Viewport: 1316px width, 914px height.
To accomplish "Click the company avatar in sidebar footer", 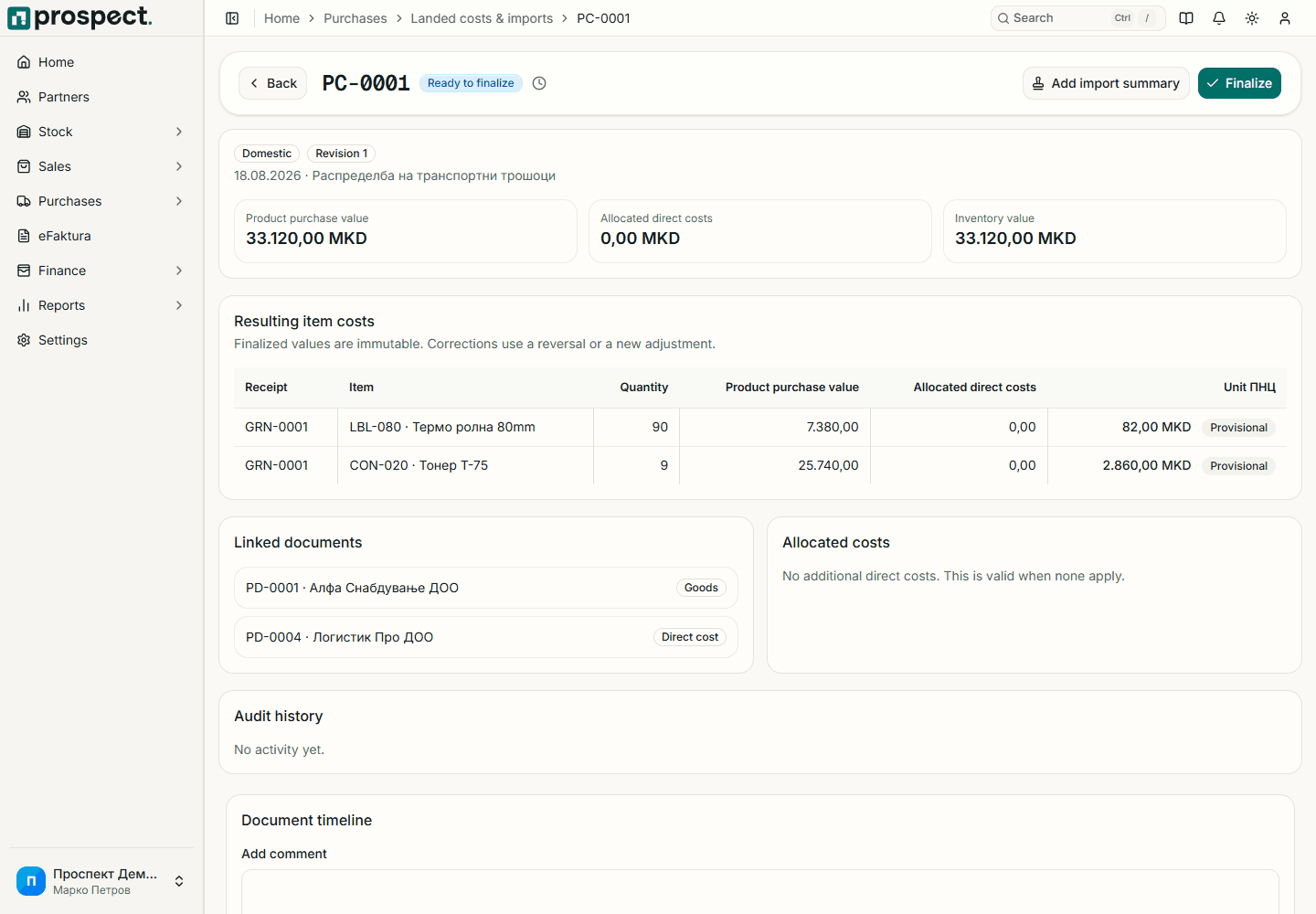I will [x=31, y=881].
